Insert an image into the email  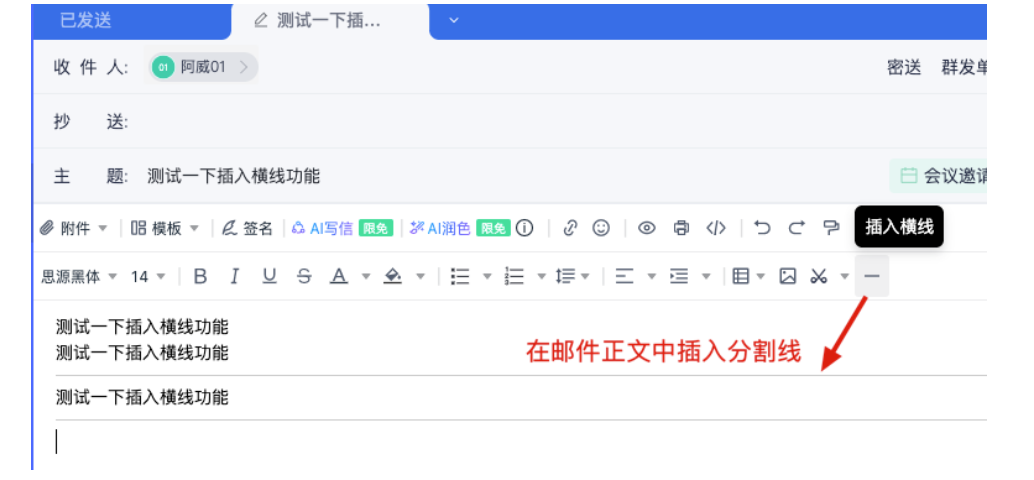pos(787,276)
